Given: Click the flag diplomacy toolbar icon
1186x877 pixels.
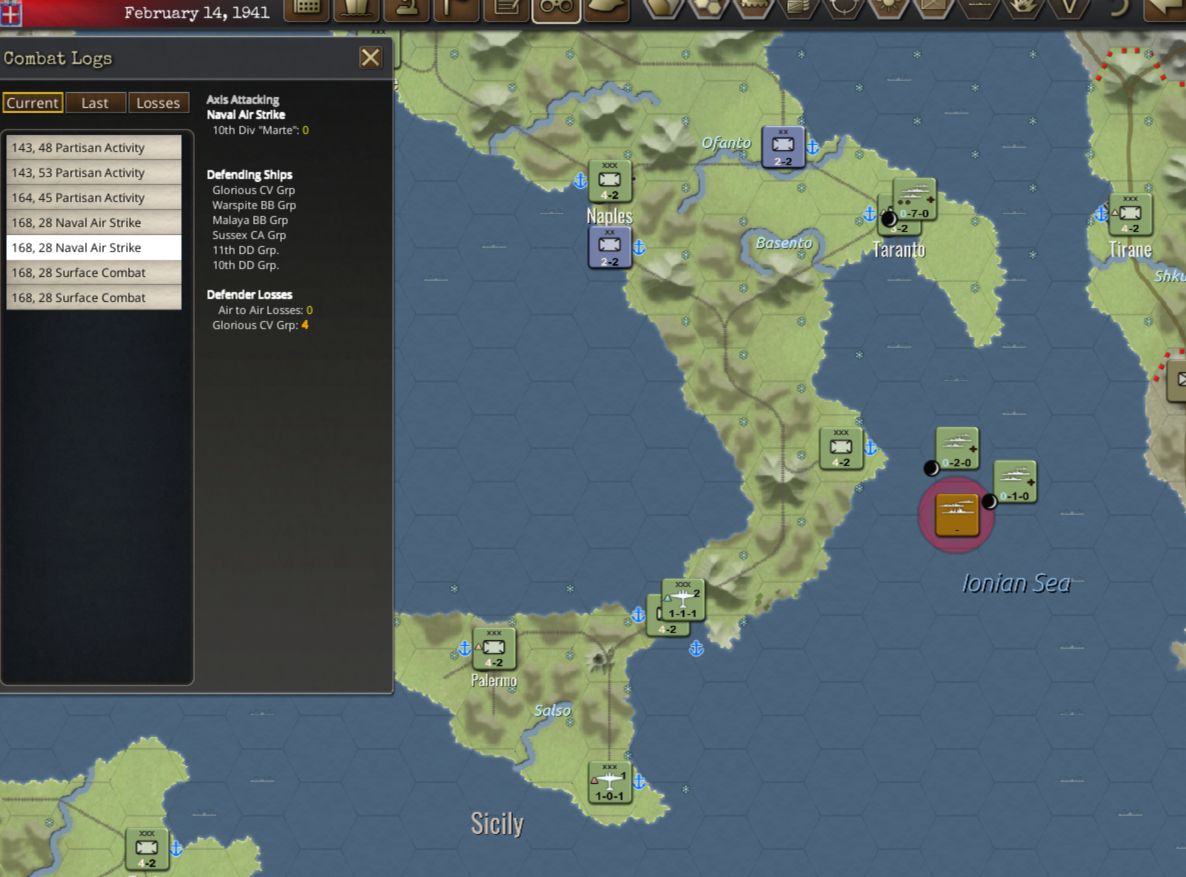Looking at the screenshot, I should [456, 9].
